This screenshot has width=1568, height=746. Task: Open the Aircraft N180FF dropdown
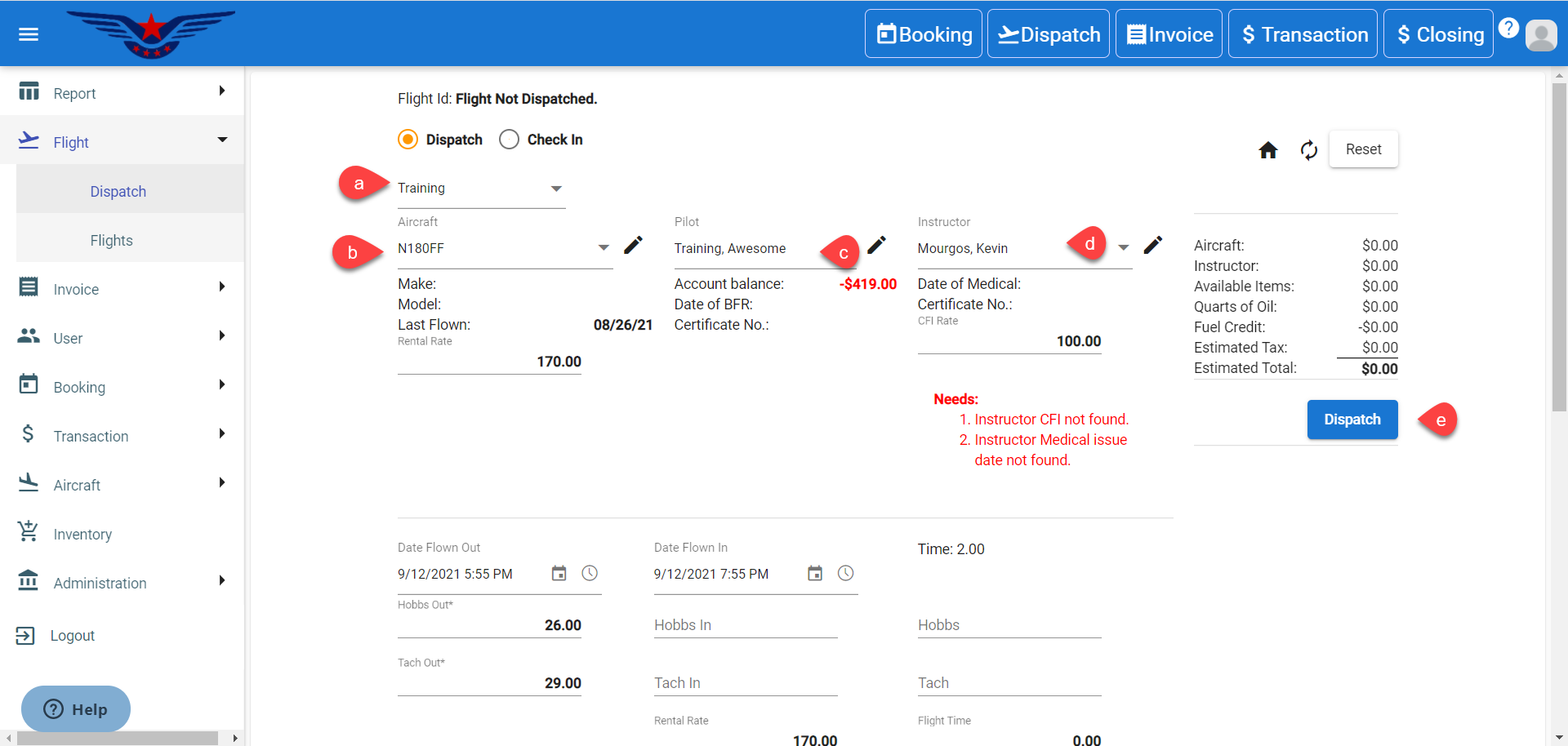point(604,248)
